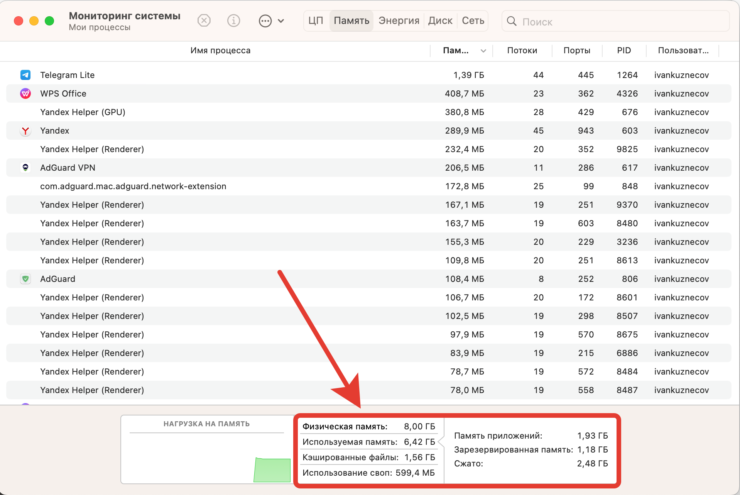
Task: Click the AdGuard green shield icon
Action: pyautogui.click(x=25, y=279)
